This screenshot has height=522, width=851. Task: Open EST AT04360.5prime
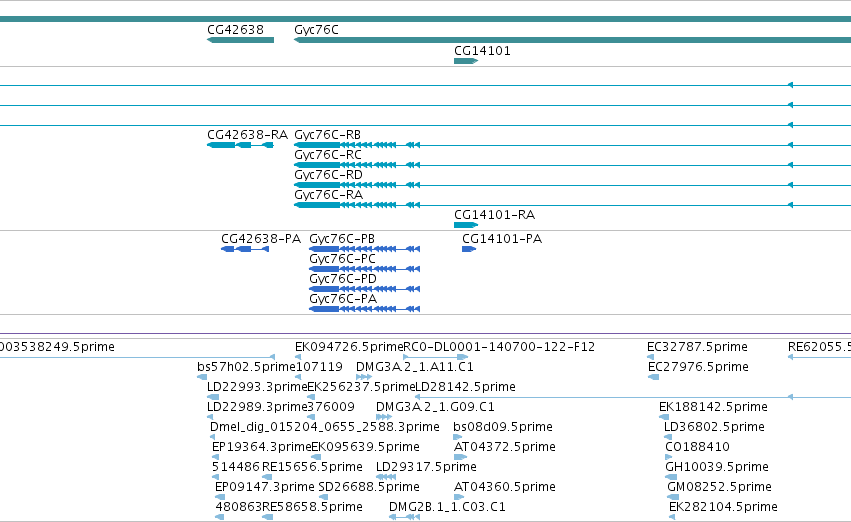click(505, 487)
